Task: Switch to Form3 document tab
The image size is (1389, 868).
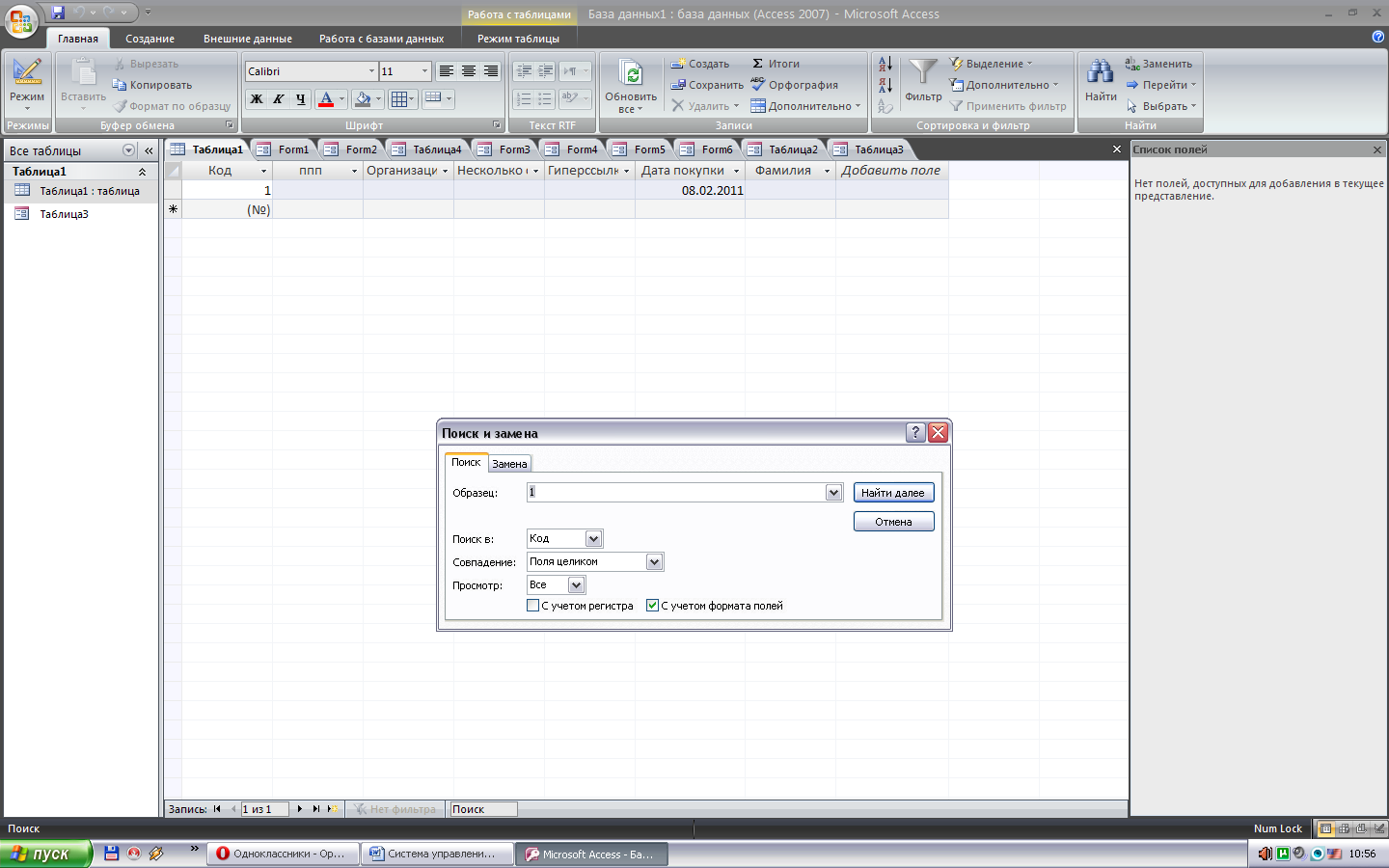Action: (x=505, y=149)
